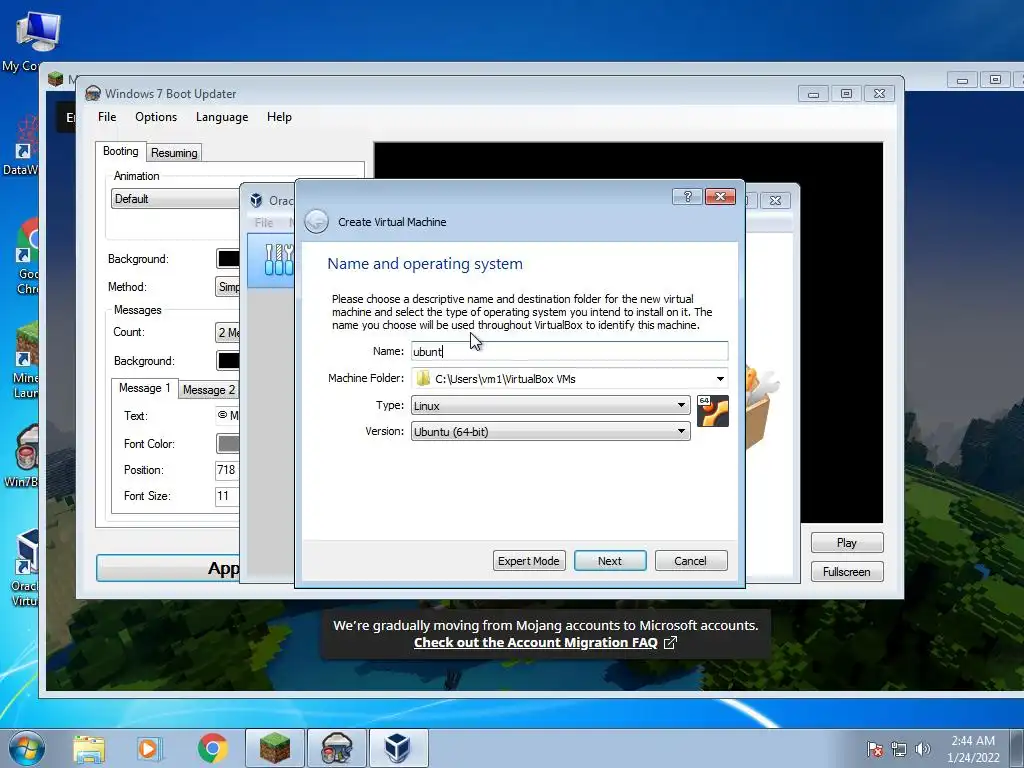This screenshot has height=768, width=1024.
Task: Select the Message 2 tab
Action: tap(208, 390)
